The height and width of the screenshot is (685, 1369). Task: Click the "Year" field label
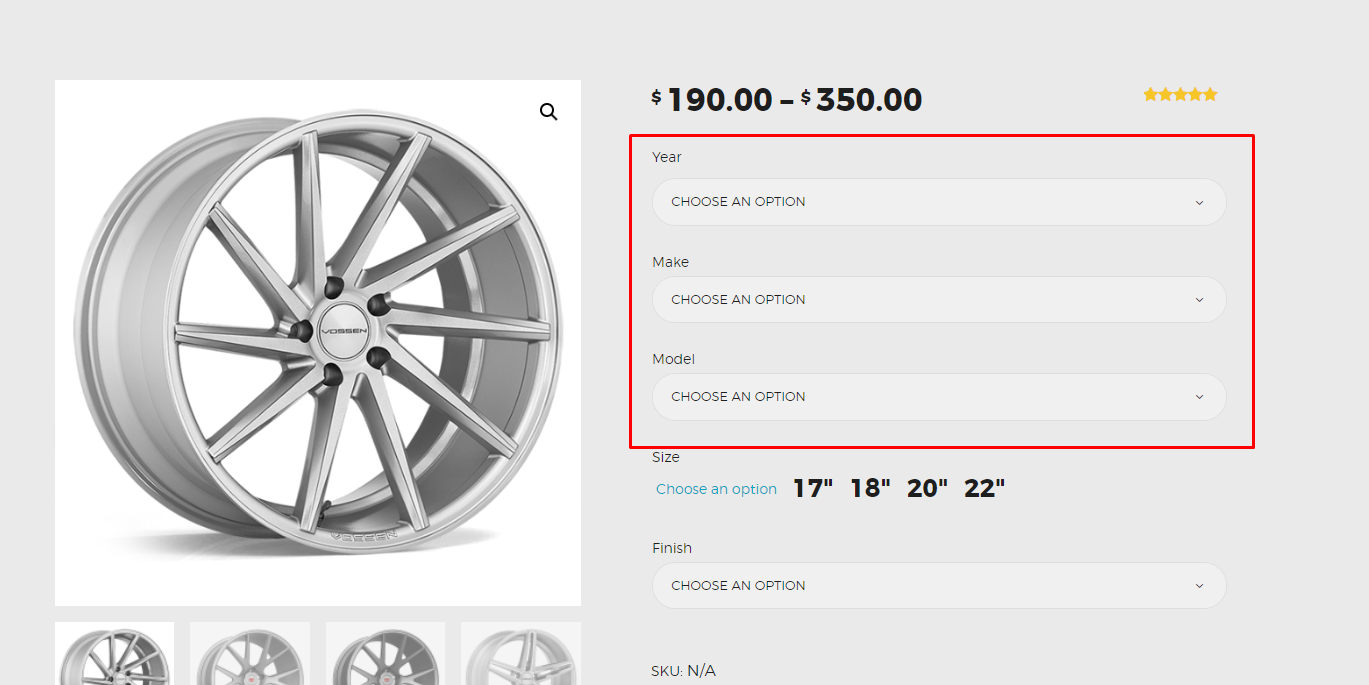[667, 157]
